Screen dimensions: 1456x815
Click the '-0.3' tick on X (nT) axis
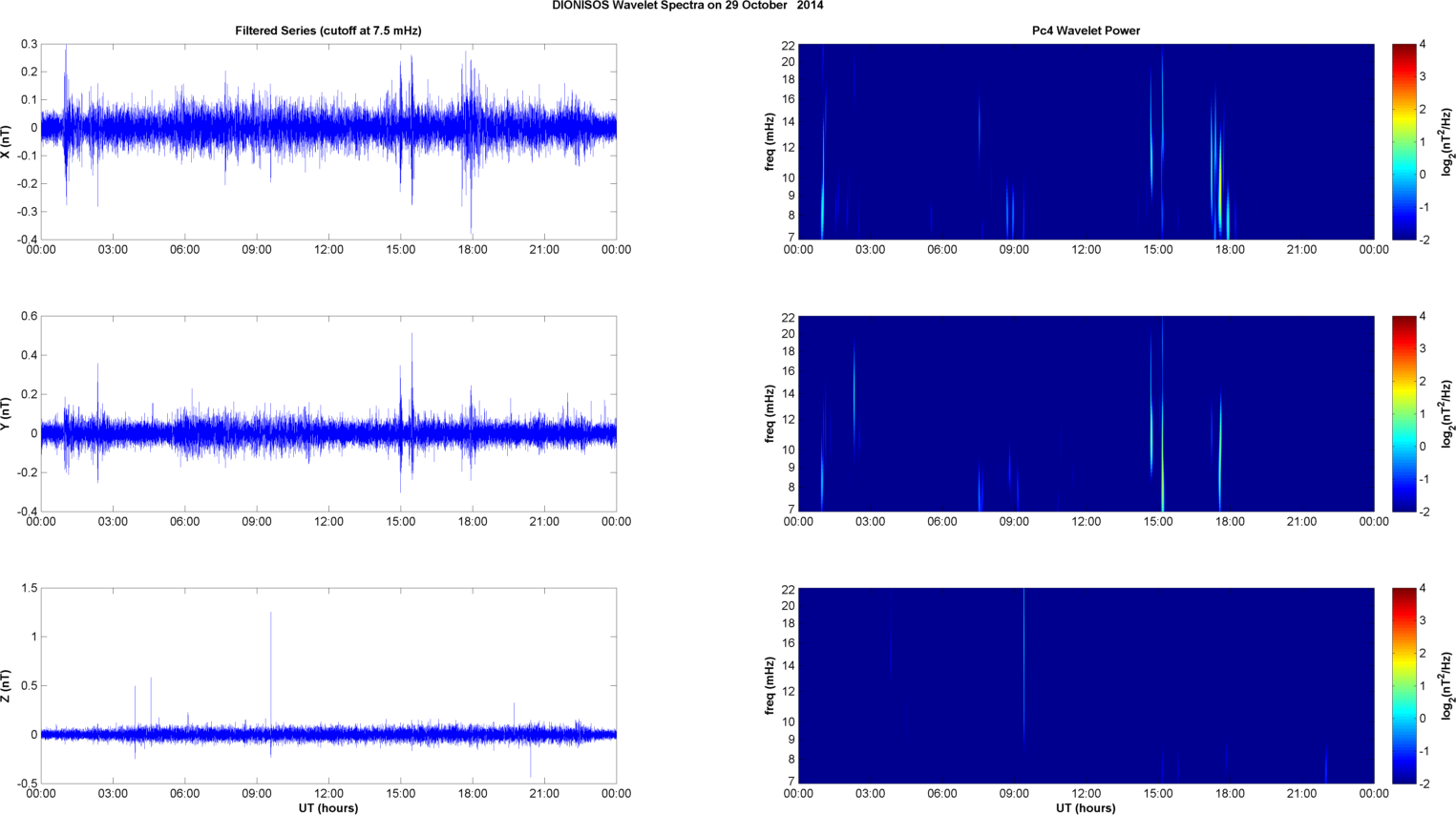[x=27, y=212]
